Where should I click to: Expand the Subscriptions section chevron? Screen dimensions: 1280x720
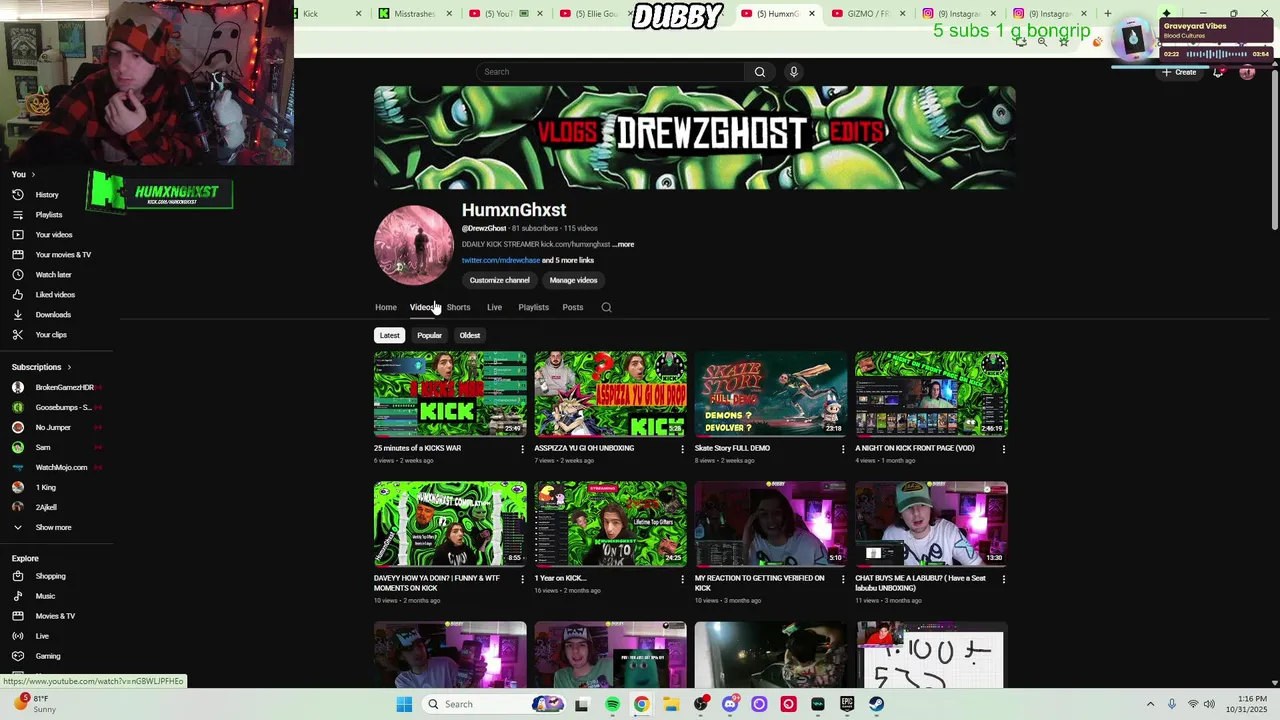tap(69, 367)
